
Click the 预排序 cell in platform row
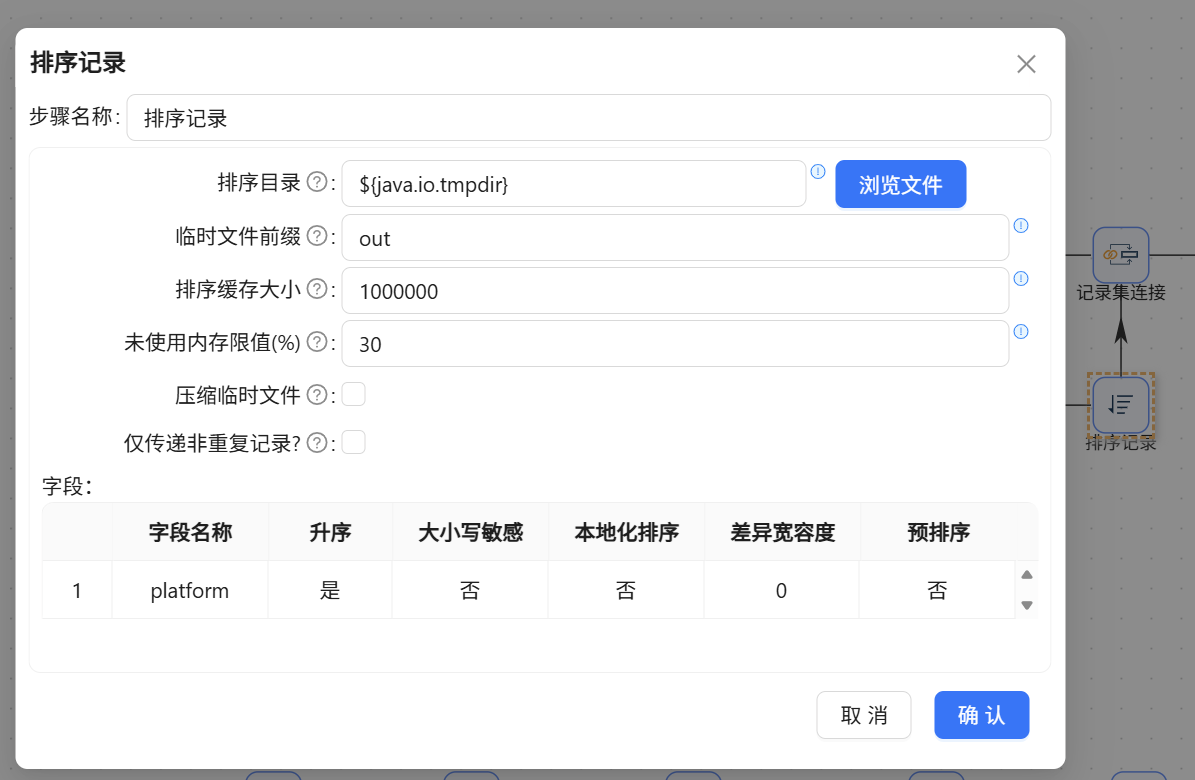pos(937,590)
